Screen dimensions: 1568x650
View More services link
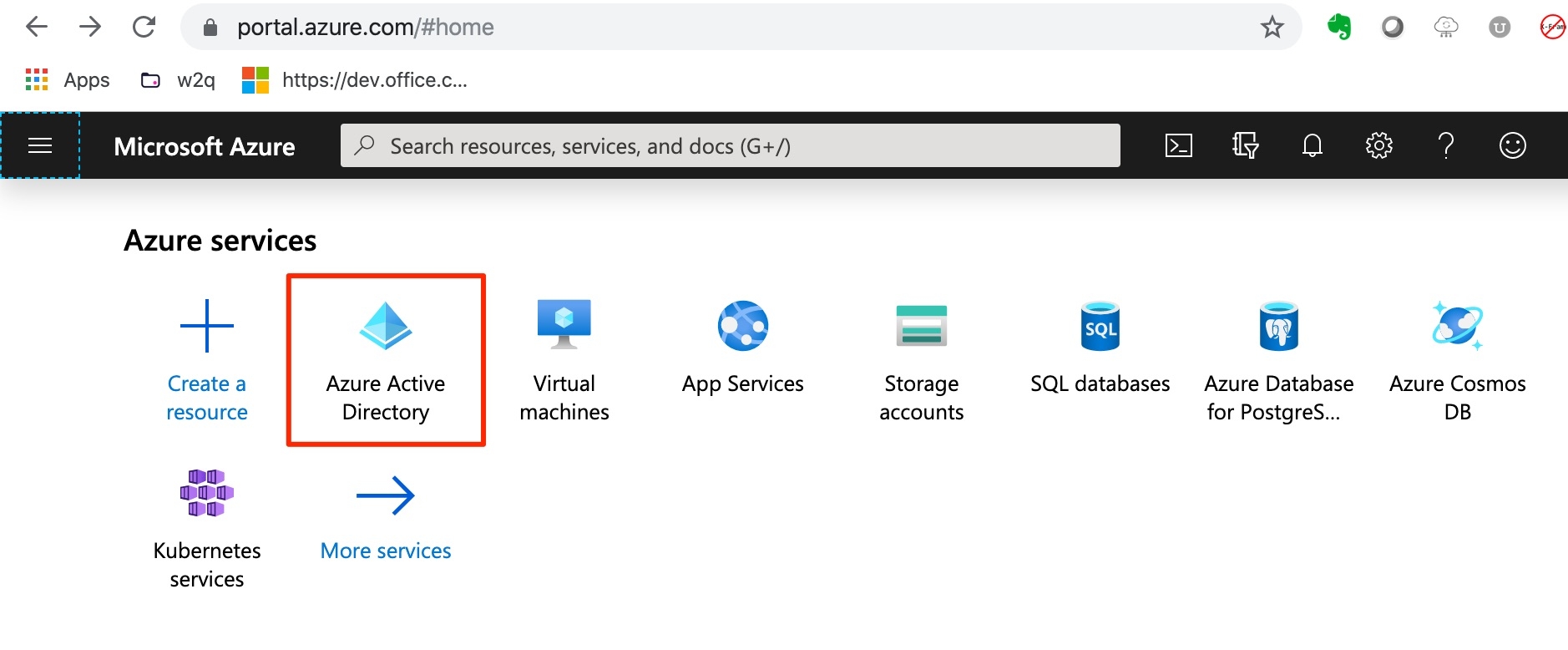click(386, 516)
